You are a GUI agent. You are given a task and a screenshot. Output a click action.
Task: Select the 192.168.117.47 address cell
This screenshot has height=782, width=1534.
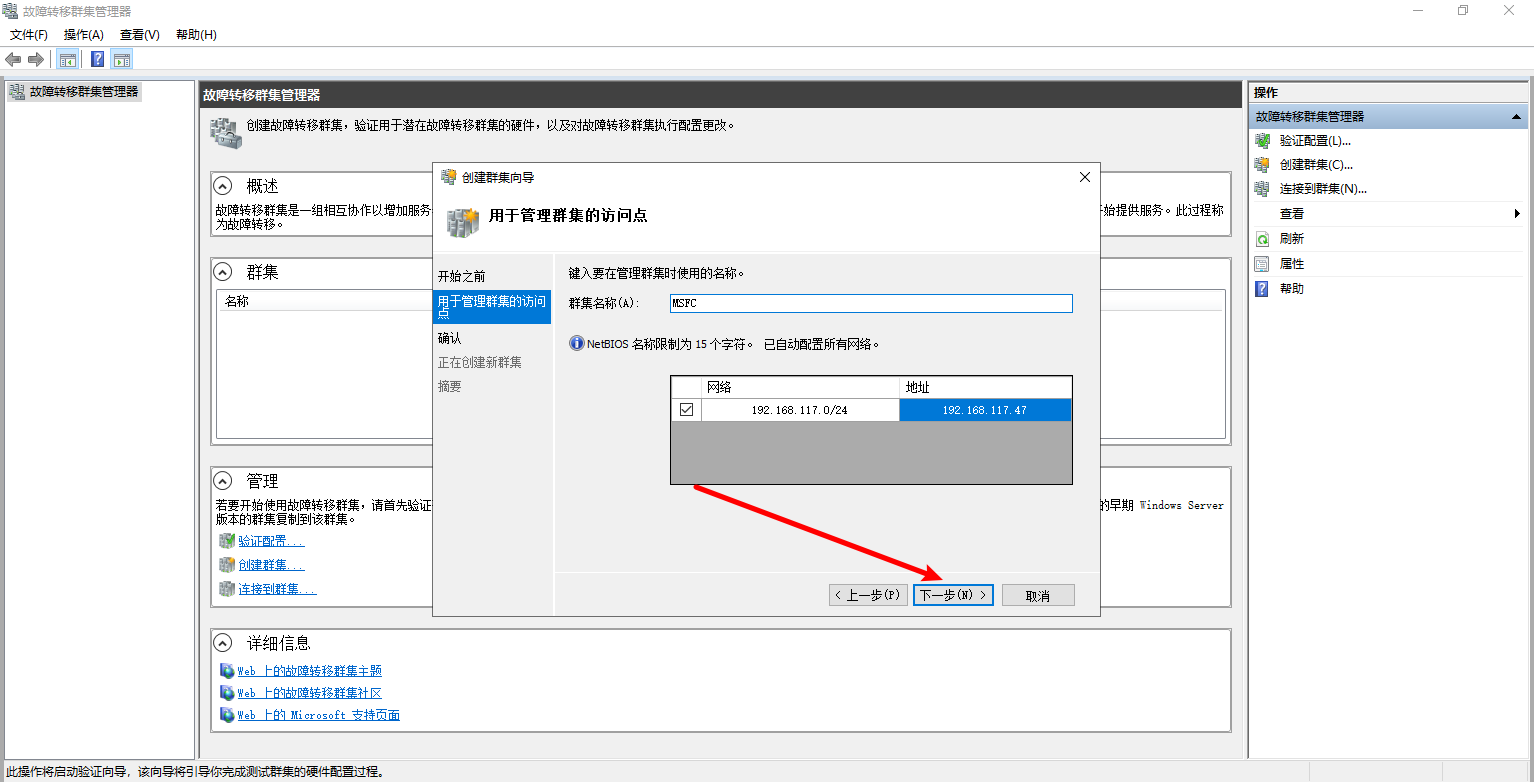point(985,410)
